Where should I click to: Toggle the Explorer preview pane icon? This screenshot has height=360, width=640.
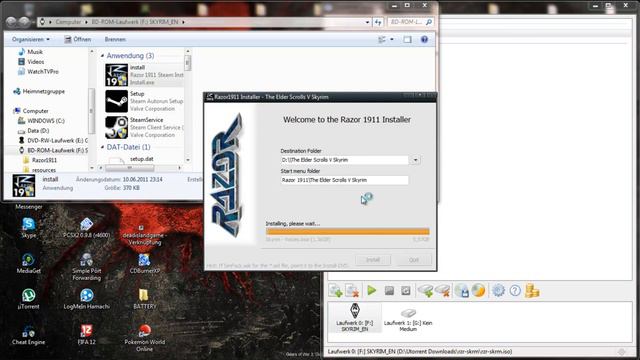tap(407, 40)
